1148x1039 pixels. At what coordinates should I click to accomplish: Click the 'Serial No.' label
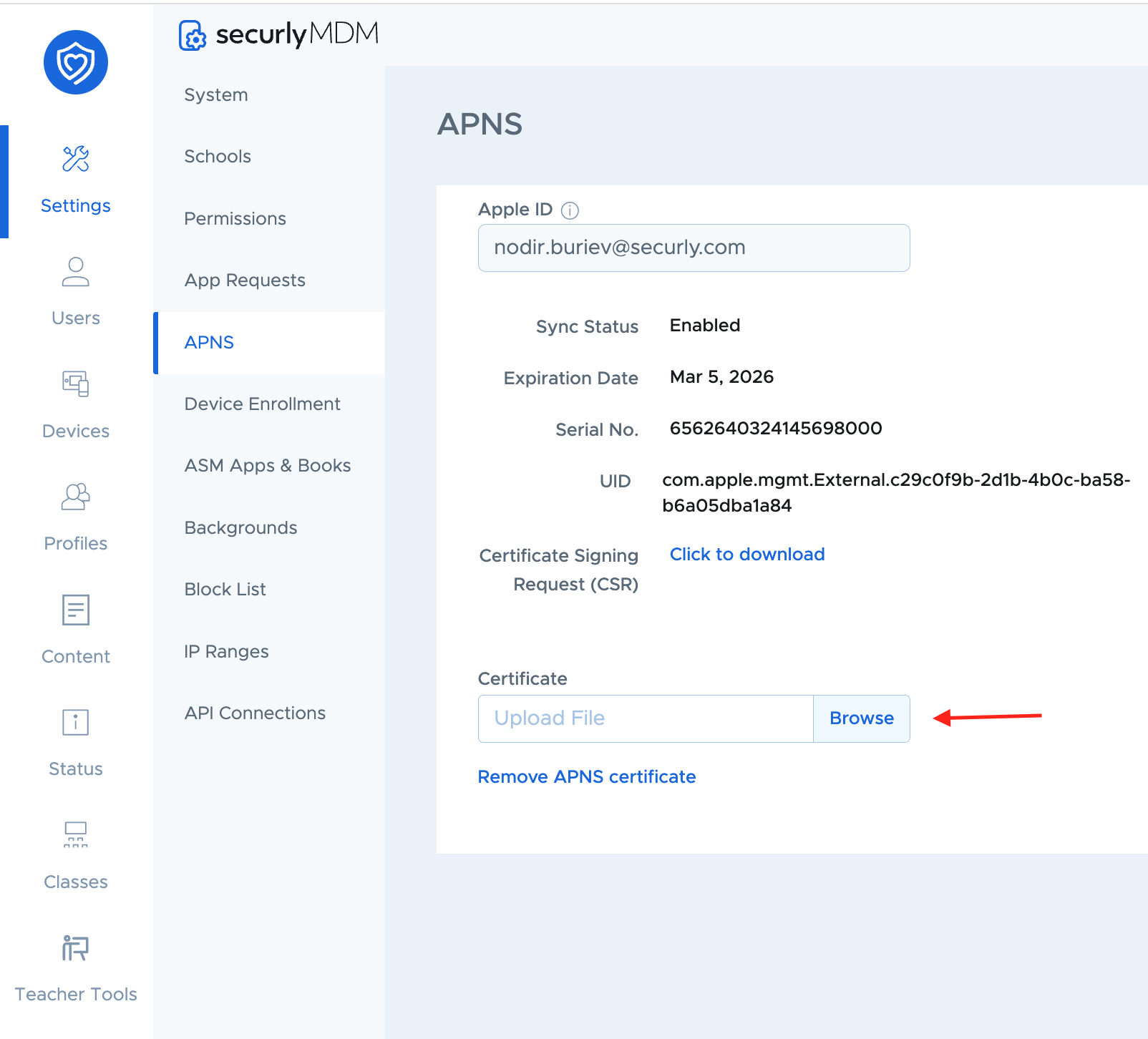[x=597, y=430]
